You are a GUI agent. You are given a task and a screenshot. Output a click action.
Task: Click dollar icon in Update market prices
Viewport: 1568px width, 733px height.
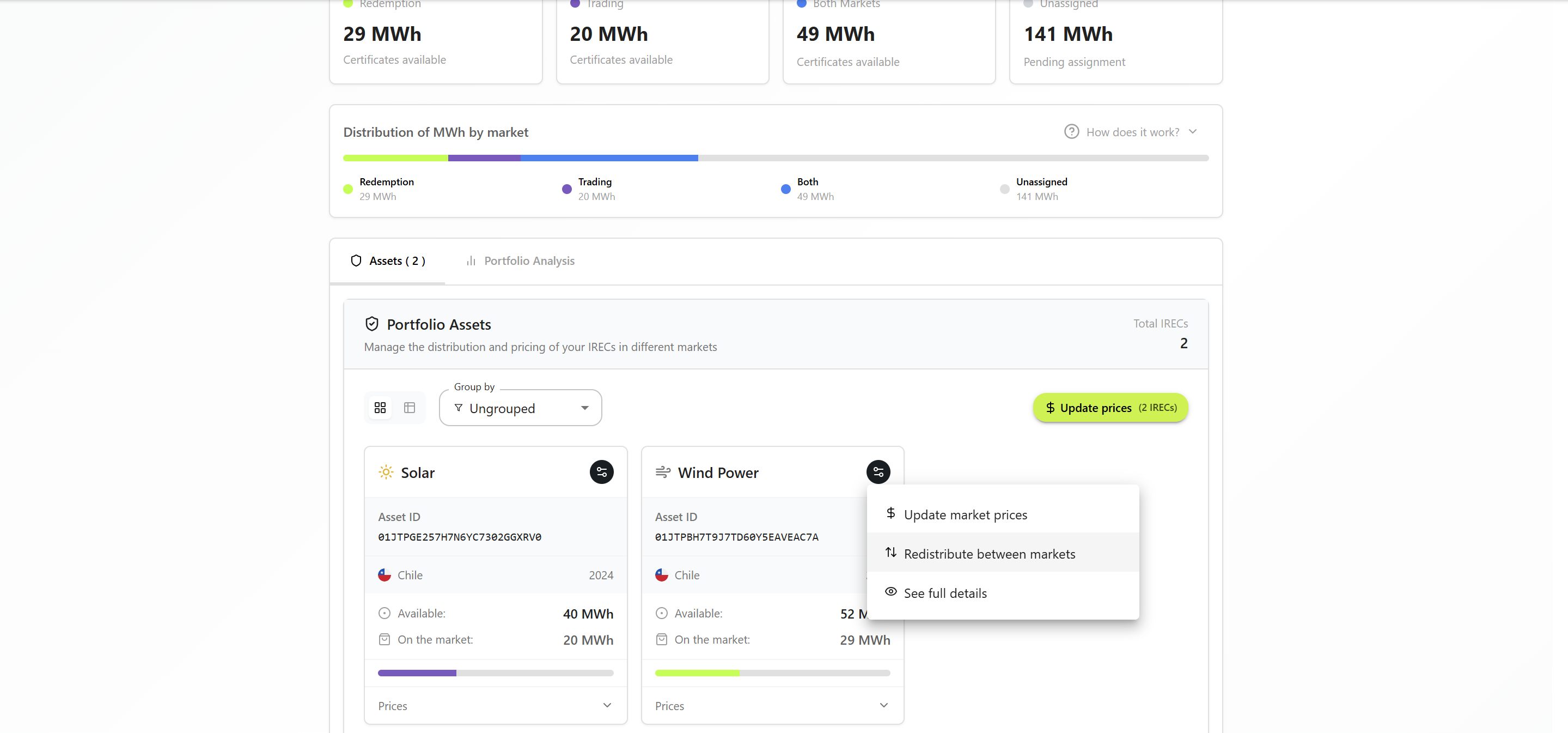(x=890, y=514)
